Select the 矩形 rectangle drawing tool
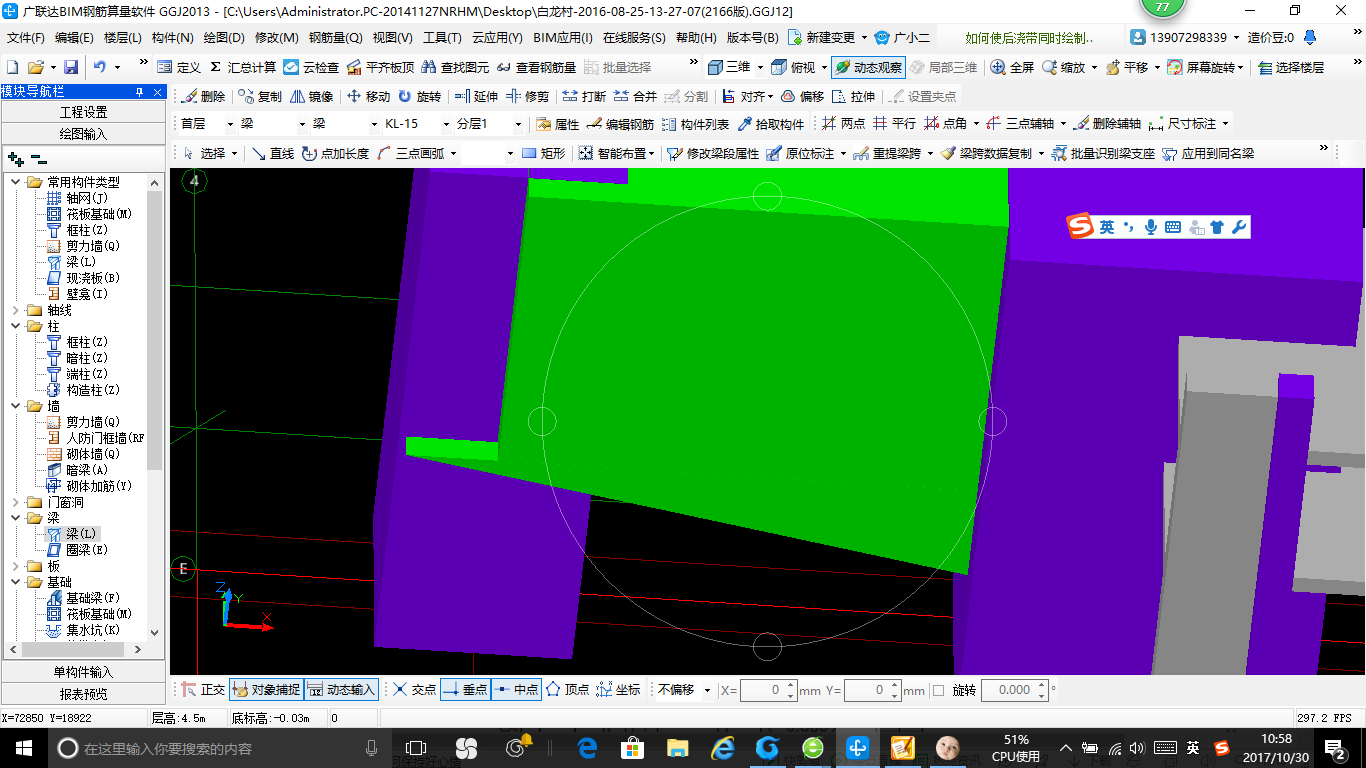This screenshot has height=768, width=1366. 543,154
